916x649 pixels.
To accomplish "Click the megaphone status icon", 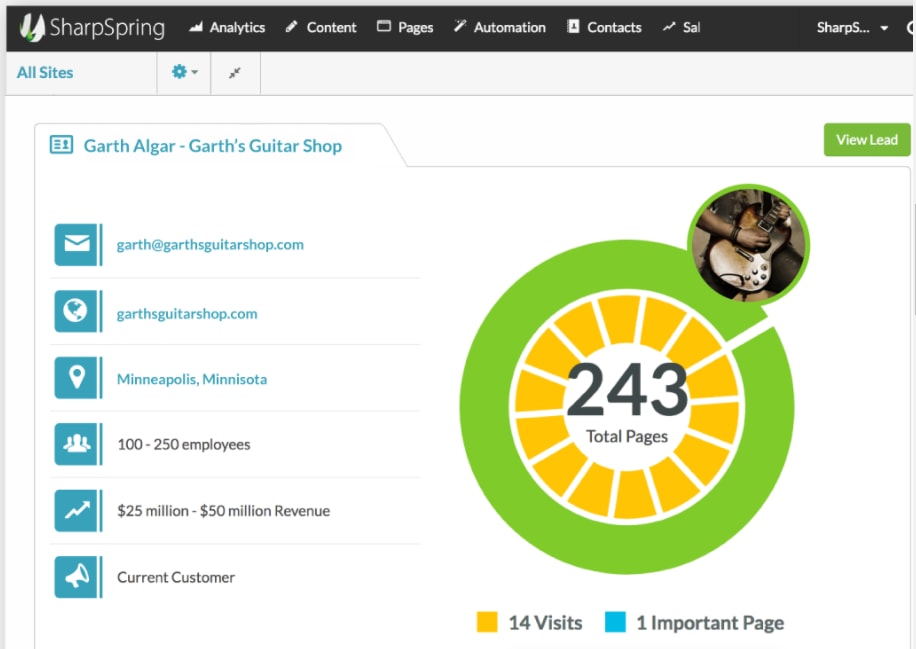I will click(77, 577).
